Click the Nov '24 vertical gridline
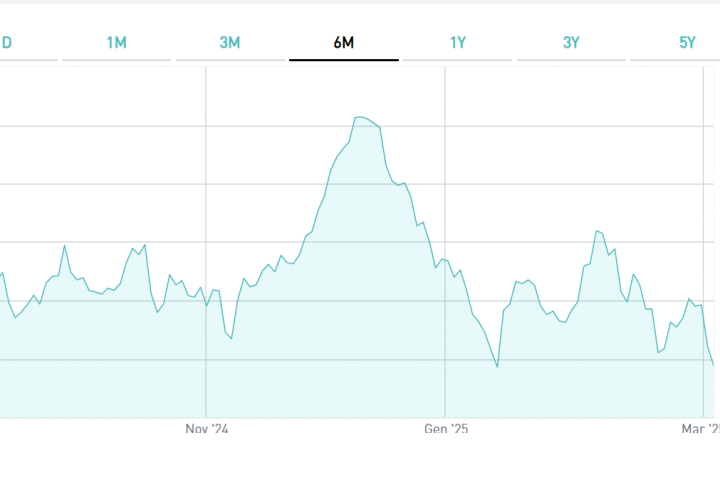720x480 pixels. coord(206,150)
